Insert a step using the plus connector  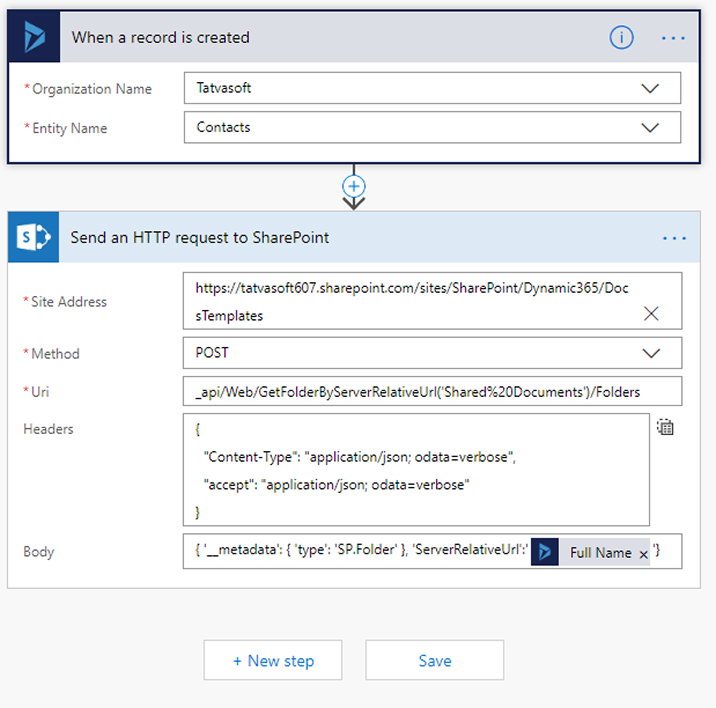pos(353,186)
